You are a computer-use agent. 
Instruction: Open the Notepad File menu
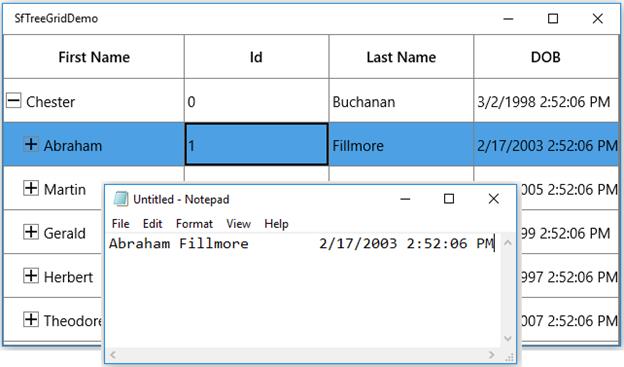coord(121,224)
